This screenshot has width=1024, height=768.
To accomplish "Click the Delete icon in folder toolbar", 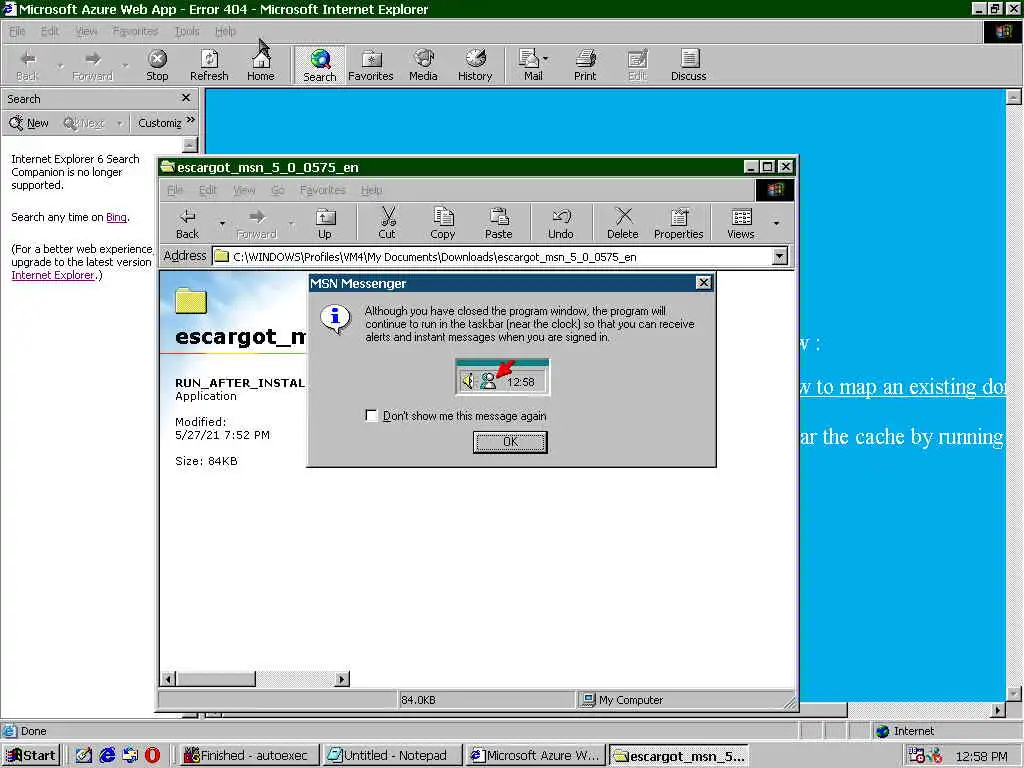I will point(622,223).
